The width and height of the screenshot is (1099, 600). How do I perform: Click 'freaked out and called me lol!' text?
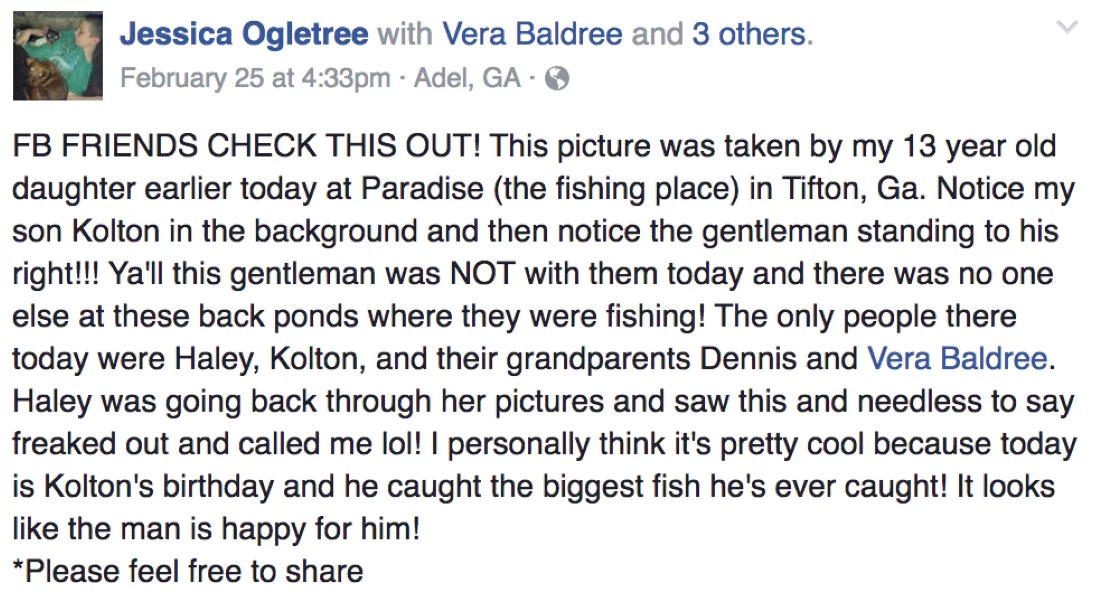218,444
